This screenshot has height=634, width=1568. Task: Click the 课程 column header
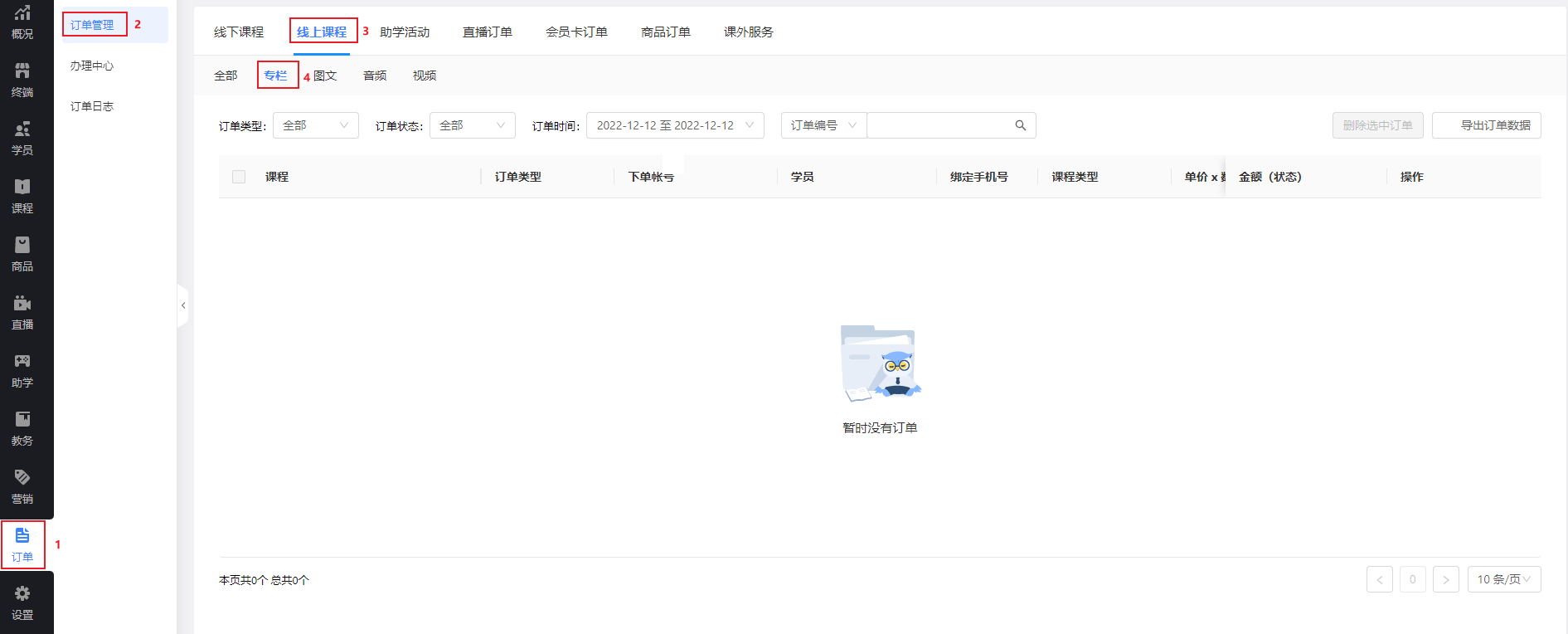pyautogui.click(x=277, y=177)
